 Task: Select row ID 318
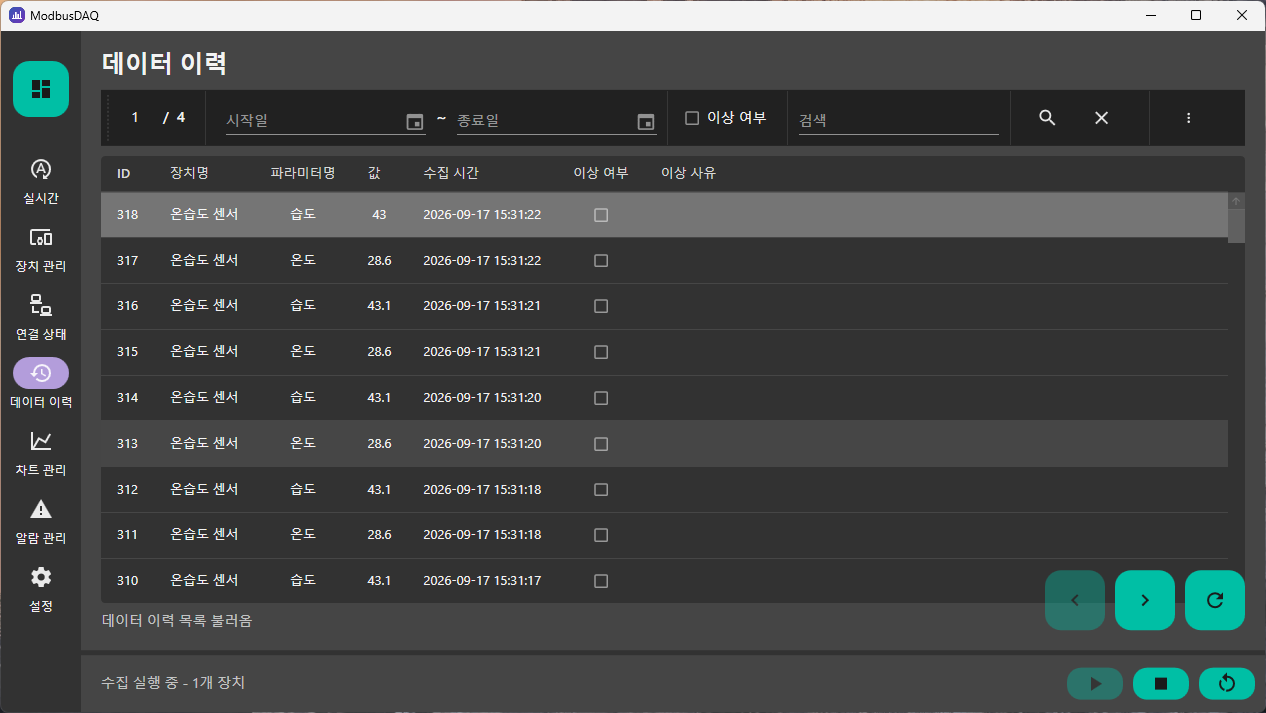(127, 215)
